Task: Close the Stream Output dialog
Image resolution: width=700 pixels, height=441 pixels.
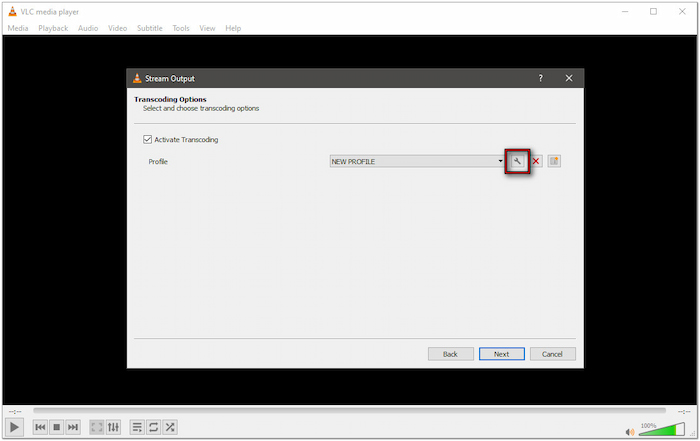Action: (569, 78)
